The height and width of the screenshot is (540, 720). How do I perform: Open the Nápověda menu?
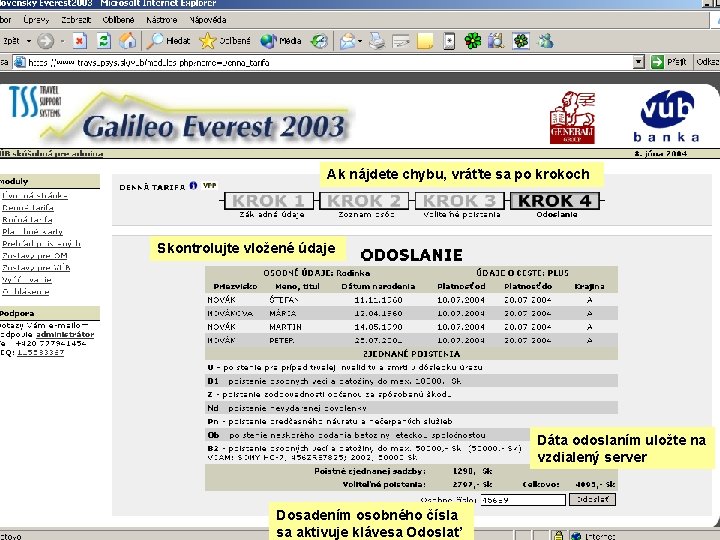pyautogui.click(x=208, y=20)
